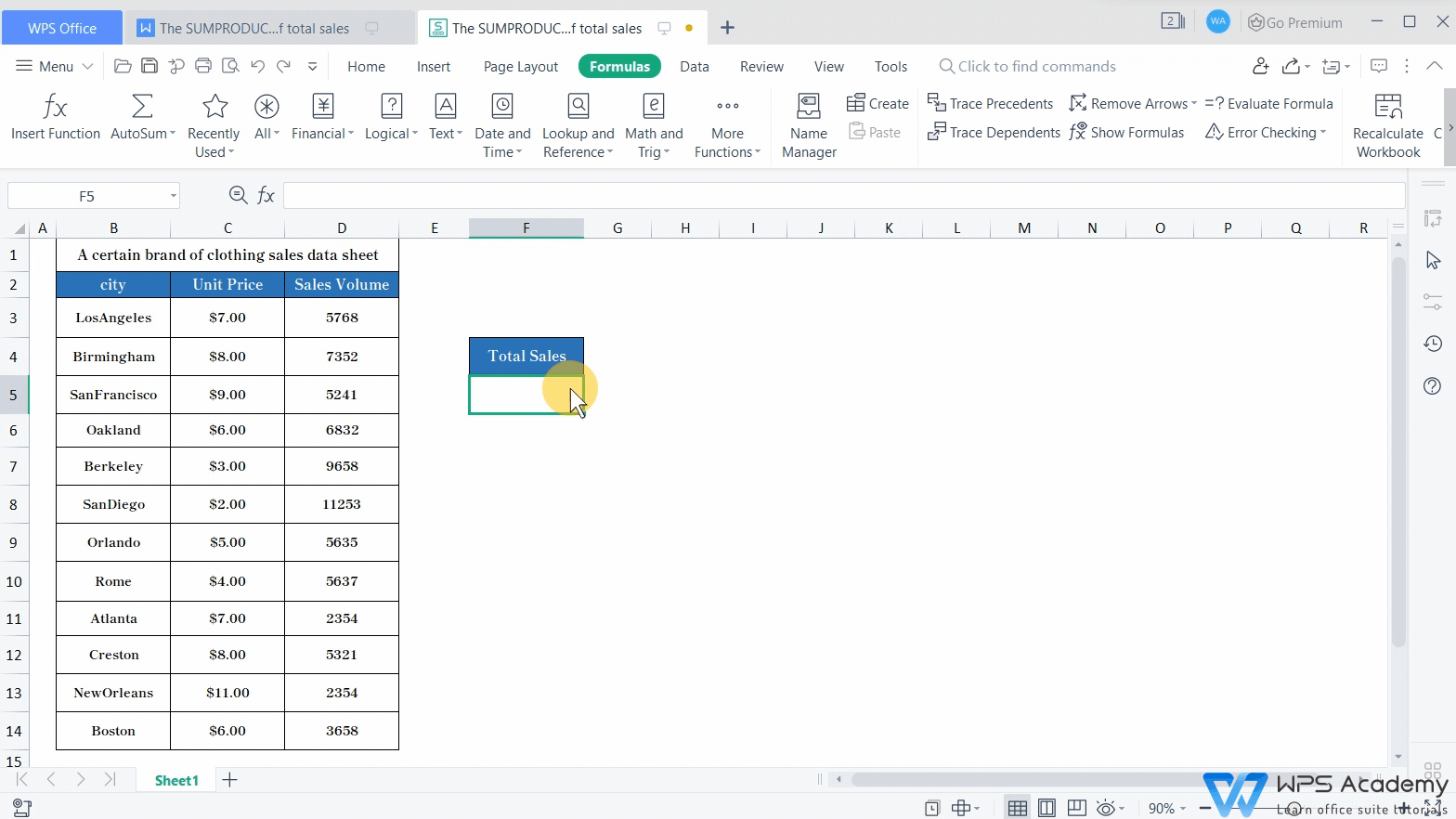Toggle eye protection mode in status bar
This screenshot has width=1456, height=819.
[1105, 808]
